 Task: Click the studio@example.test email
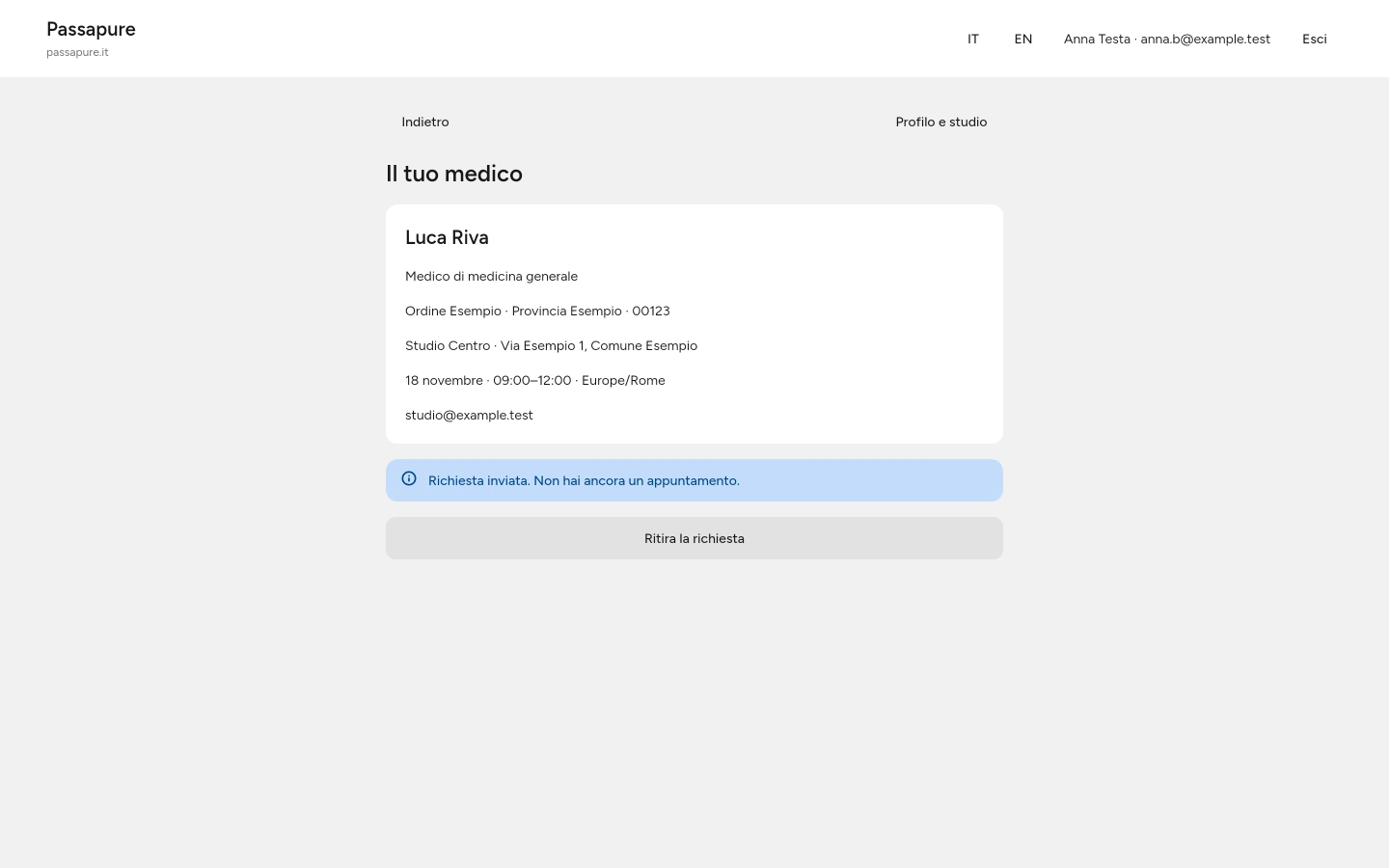pyautogui.click(x=469, y=415)
